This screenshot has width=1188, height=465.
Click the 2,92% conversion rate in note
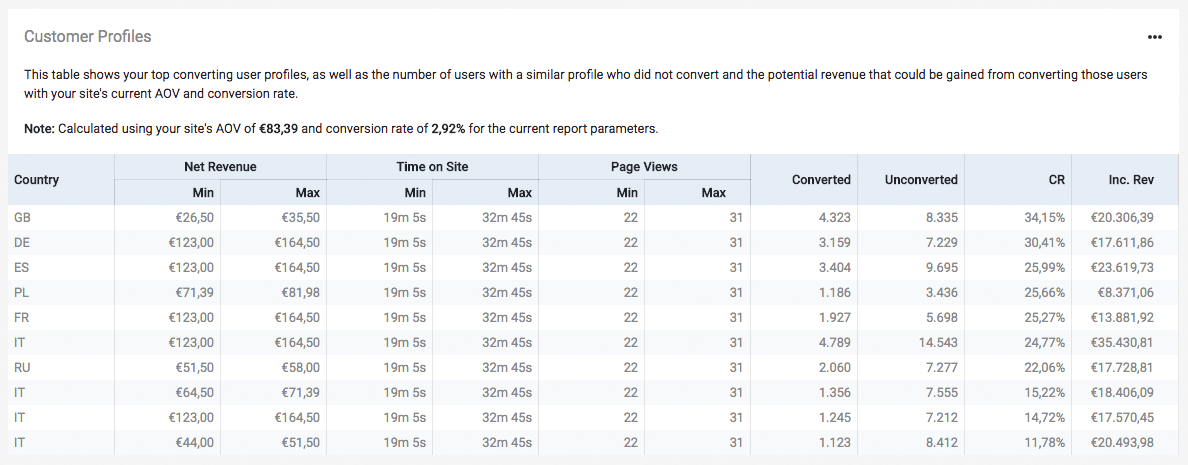[449, 129]
